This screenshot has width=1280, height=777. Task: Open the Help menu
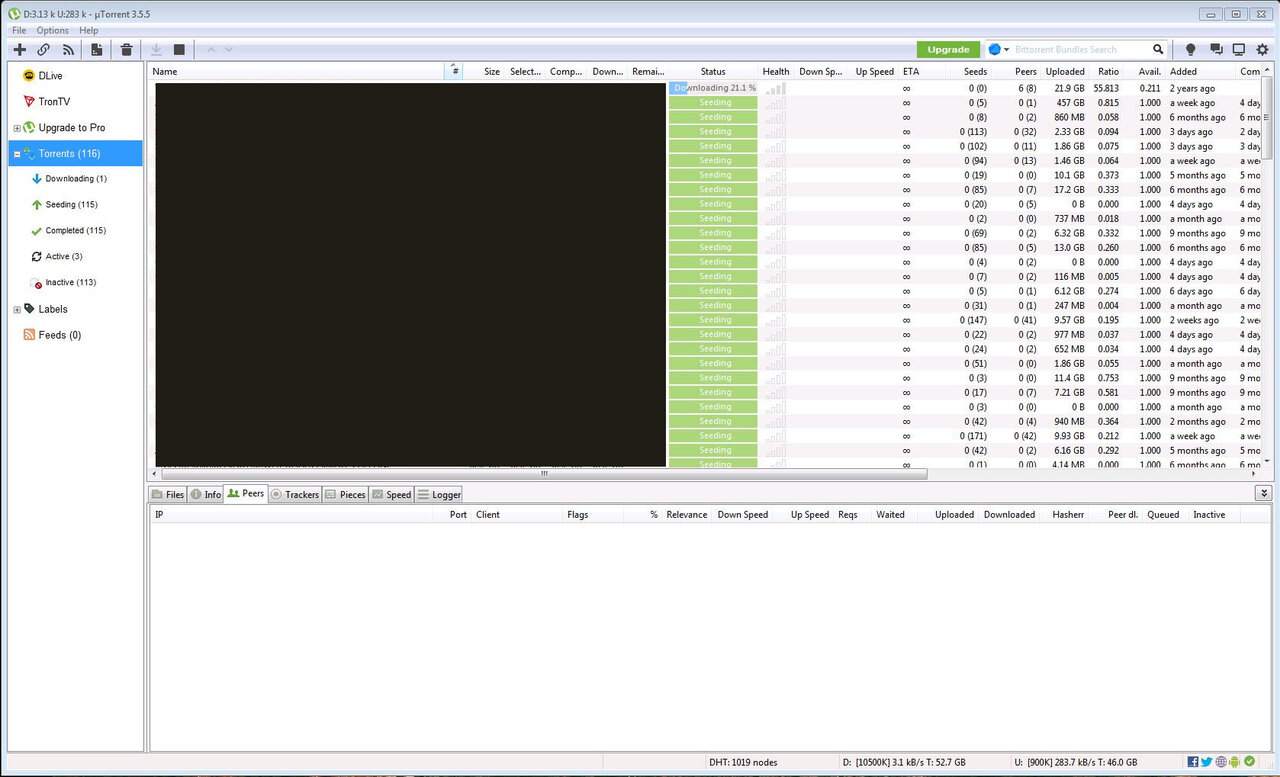89,31
